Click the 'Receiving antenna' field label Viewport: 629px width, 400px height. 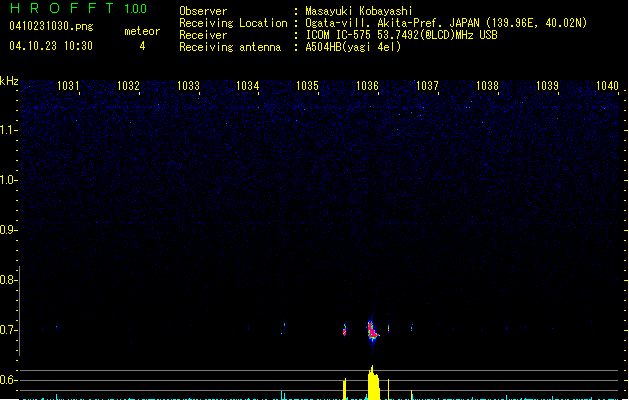230,47
